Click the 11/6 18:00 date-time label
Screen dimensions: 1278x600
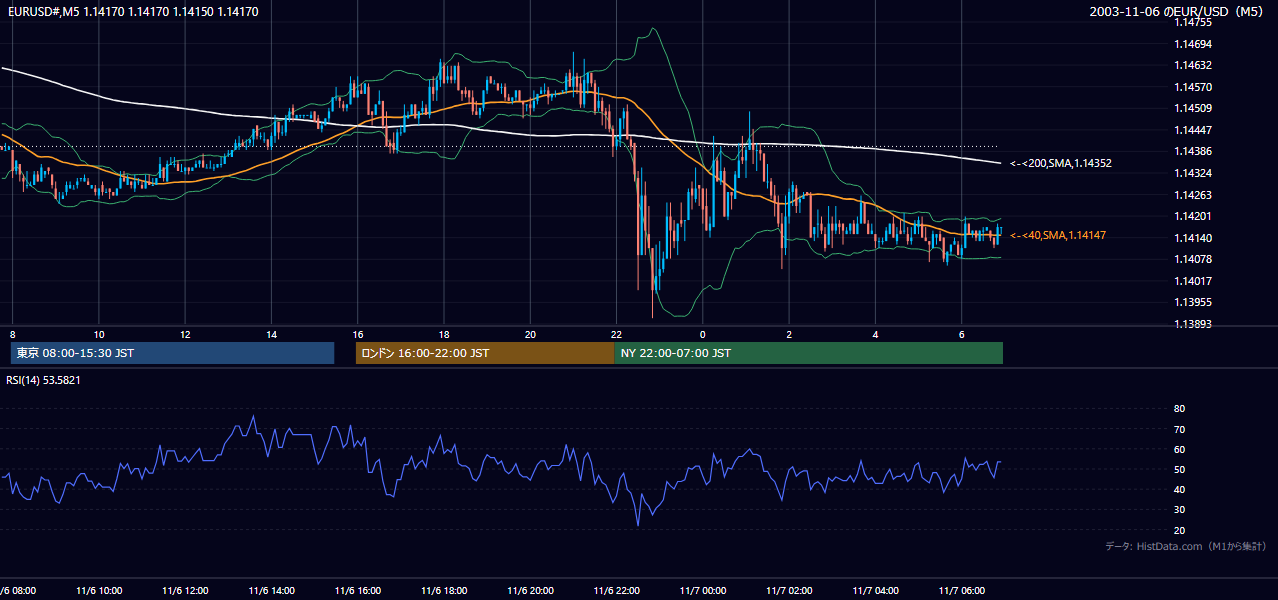(x=444, y=591)
